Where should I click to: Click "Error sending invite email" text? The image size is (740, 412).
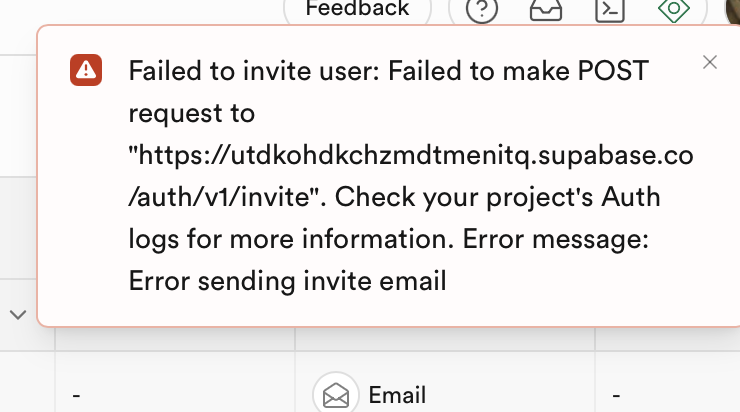[287, 281]
